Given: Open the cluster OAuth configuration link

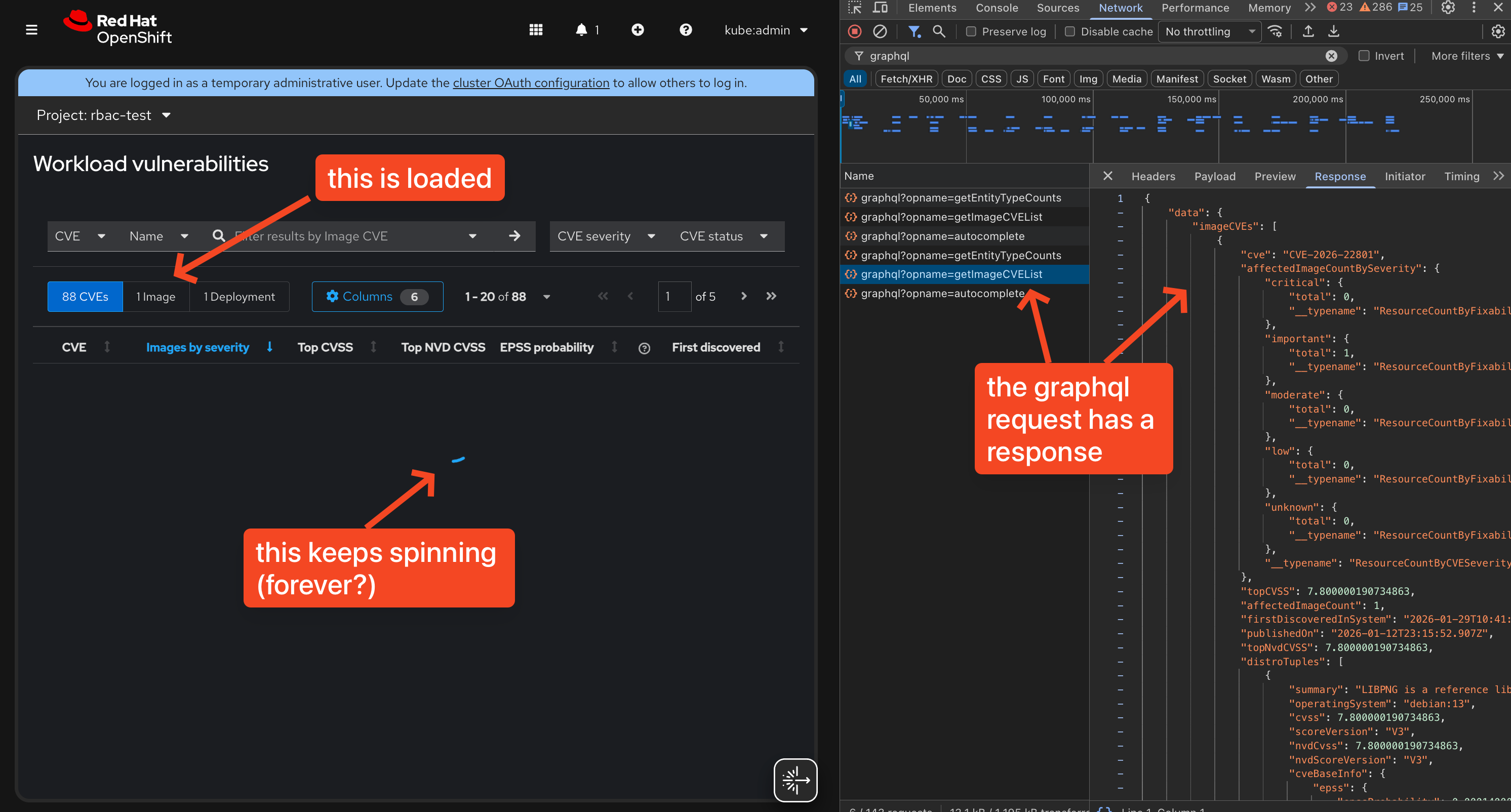Looking at the screenshot, I should (x=530, y=83).
